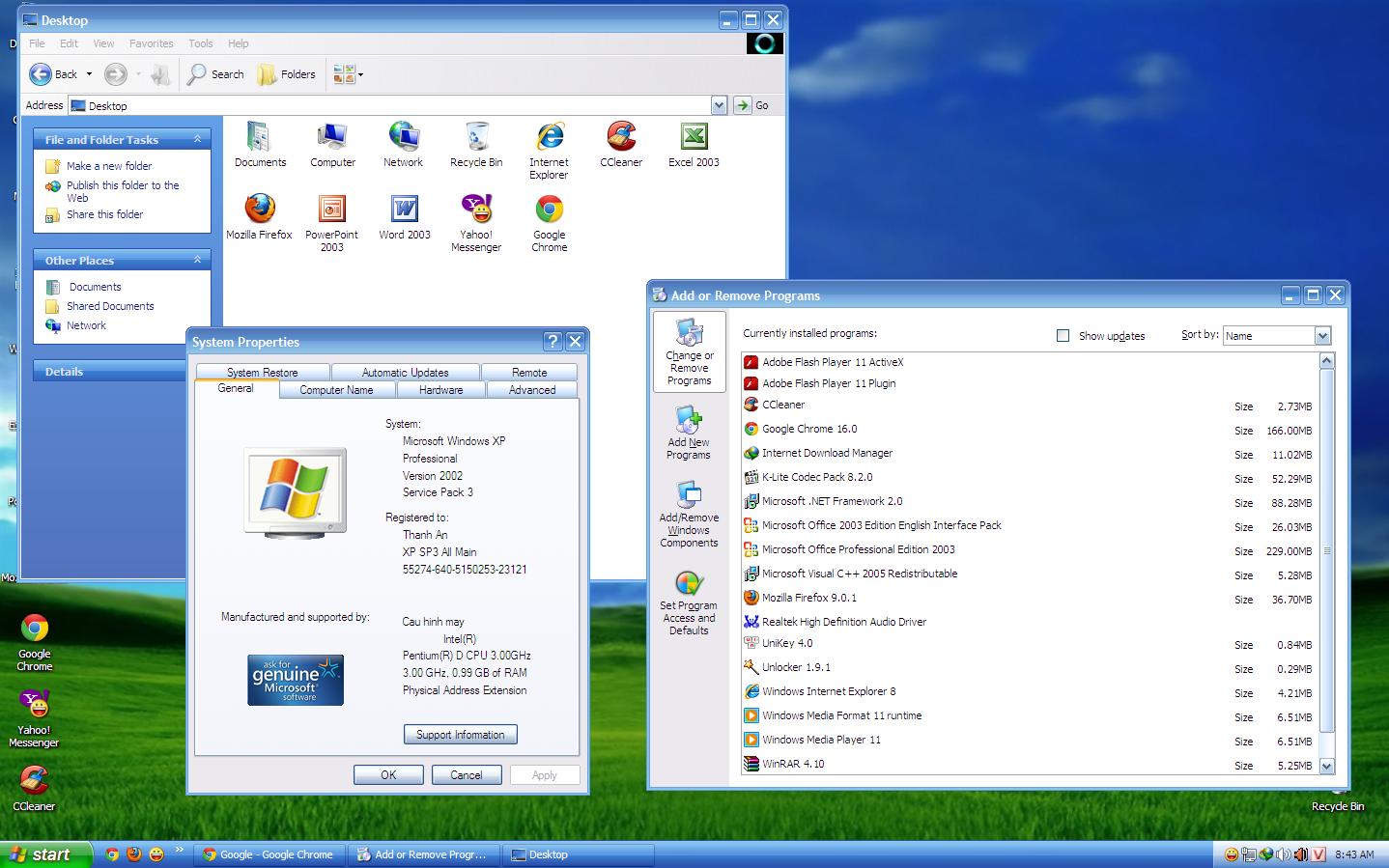Open the Favorites menu

click(151, 43)
